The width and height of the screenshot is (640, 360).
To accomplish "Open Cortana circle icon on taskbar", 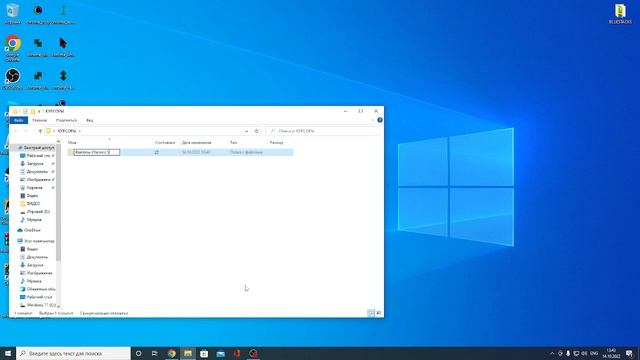I will click(x=138, y=353).
